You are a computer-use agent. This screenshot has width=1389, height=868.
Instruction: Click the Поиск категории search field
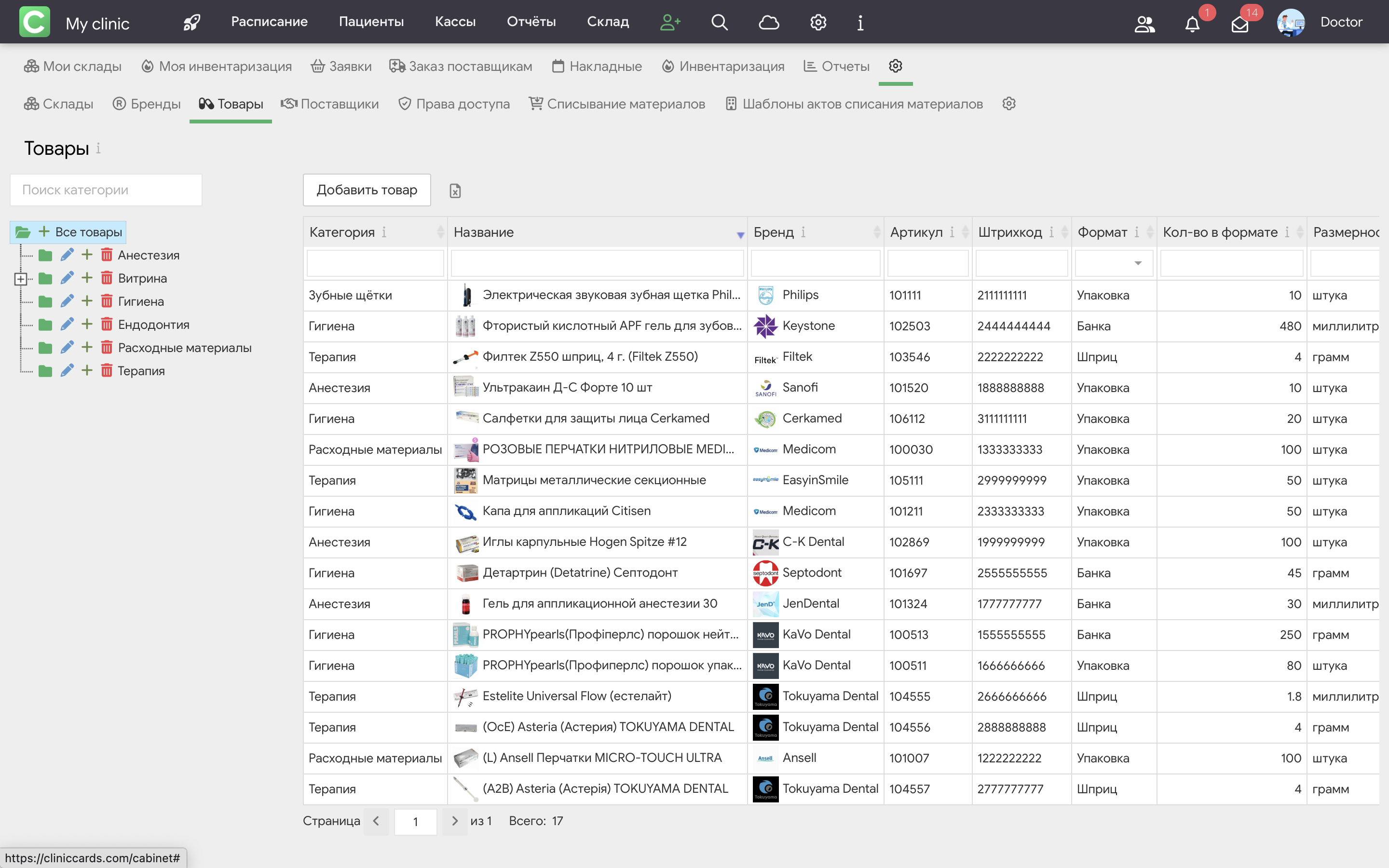pos(106,190)
